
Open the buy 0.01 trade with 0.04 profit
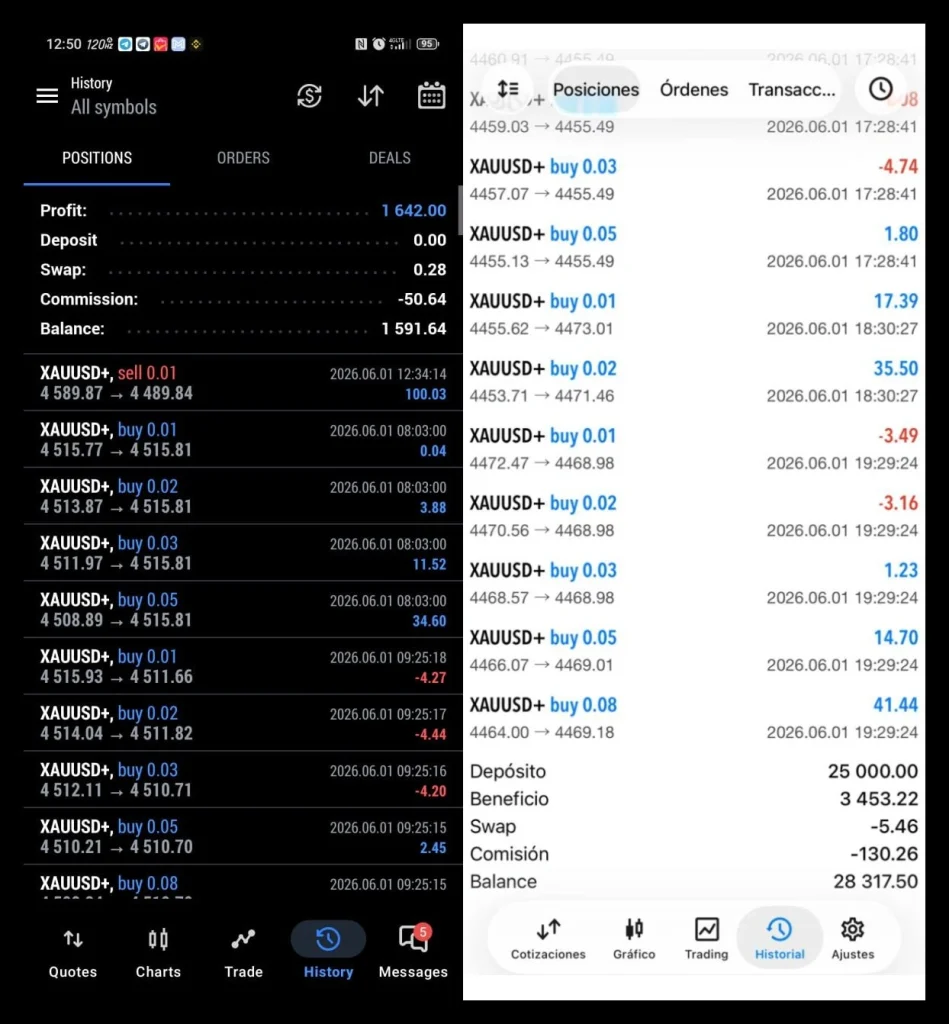click(243, 440)
